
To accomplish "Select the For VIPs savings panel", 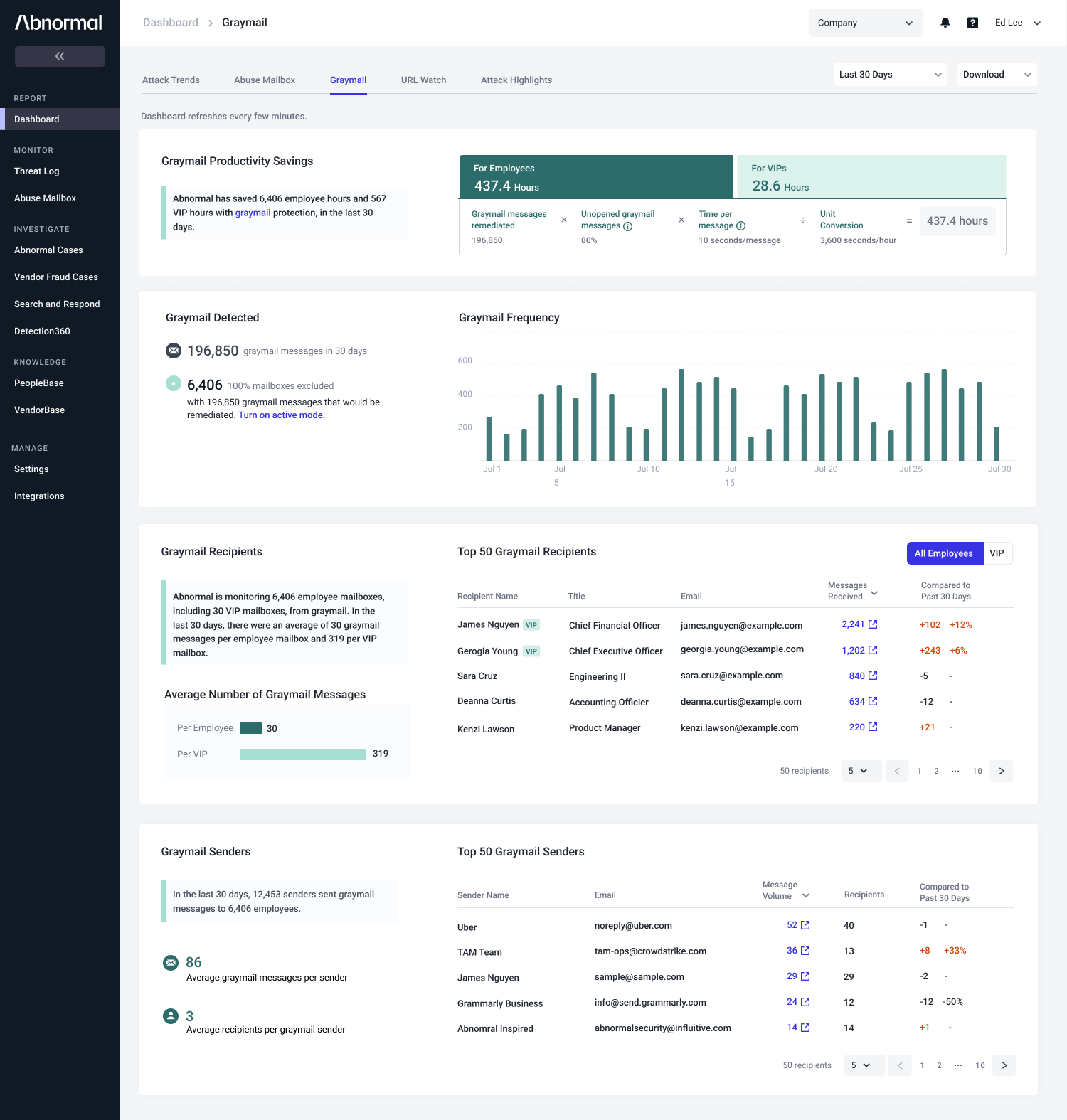I will point(871,176).
